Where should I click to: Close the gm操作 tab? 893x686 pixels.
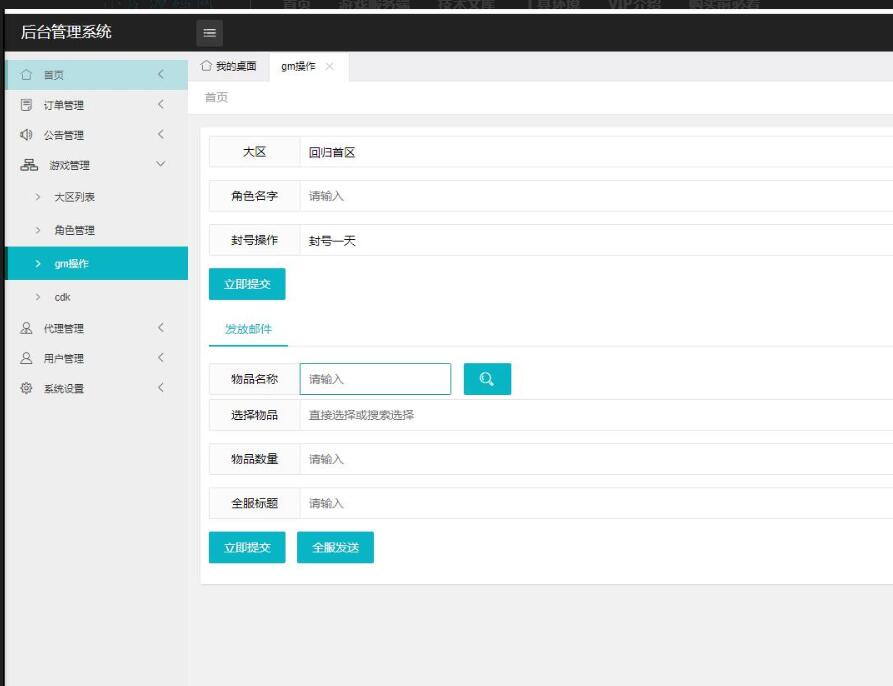tap(330, 66)
